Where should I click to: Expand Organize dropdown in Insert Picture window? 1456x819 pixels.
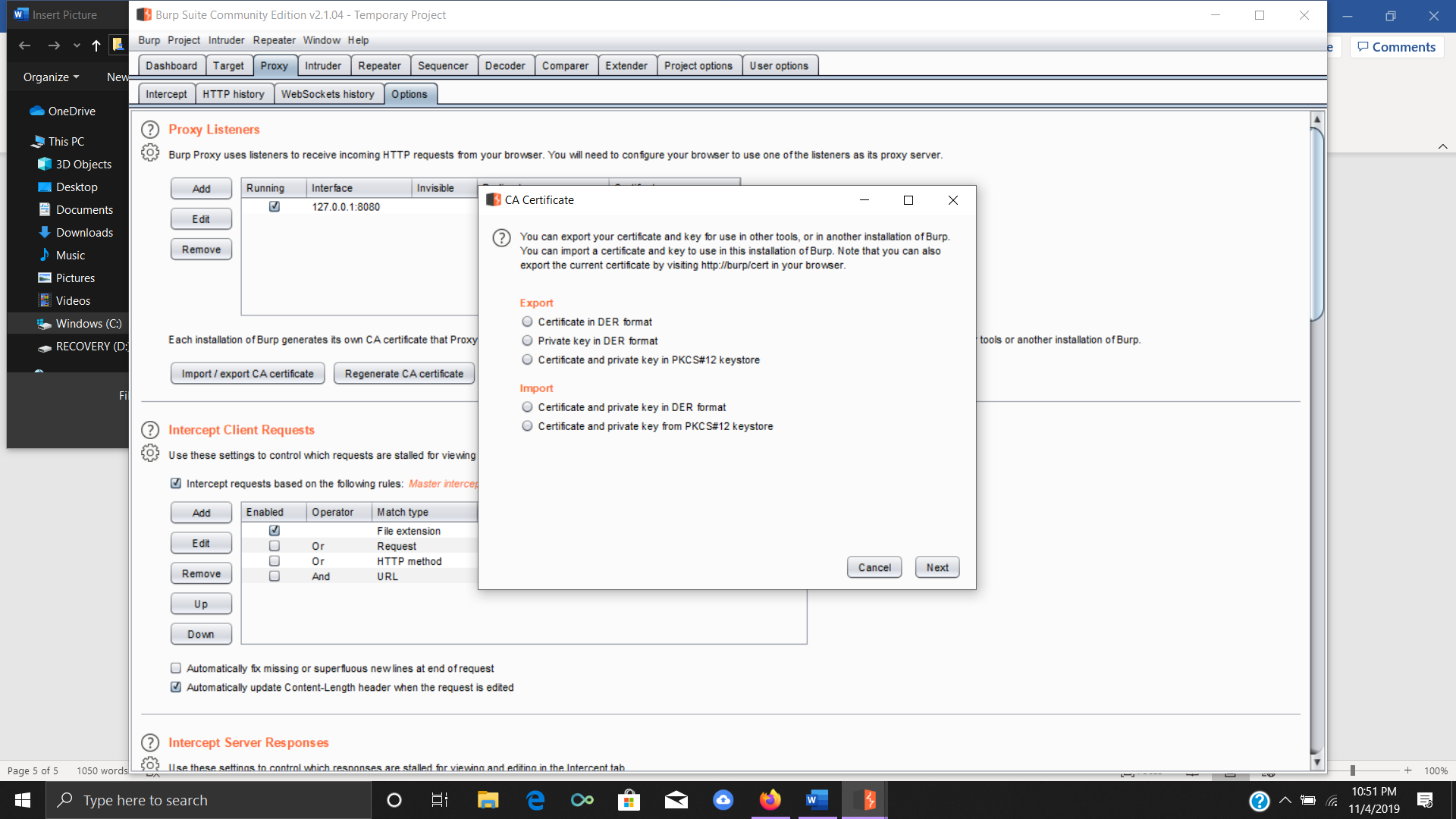pos(51,77)
